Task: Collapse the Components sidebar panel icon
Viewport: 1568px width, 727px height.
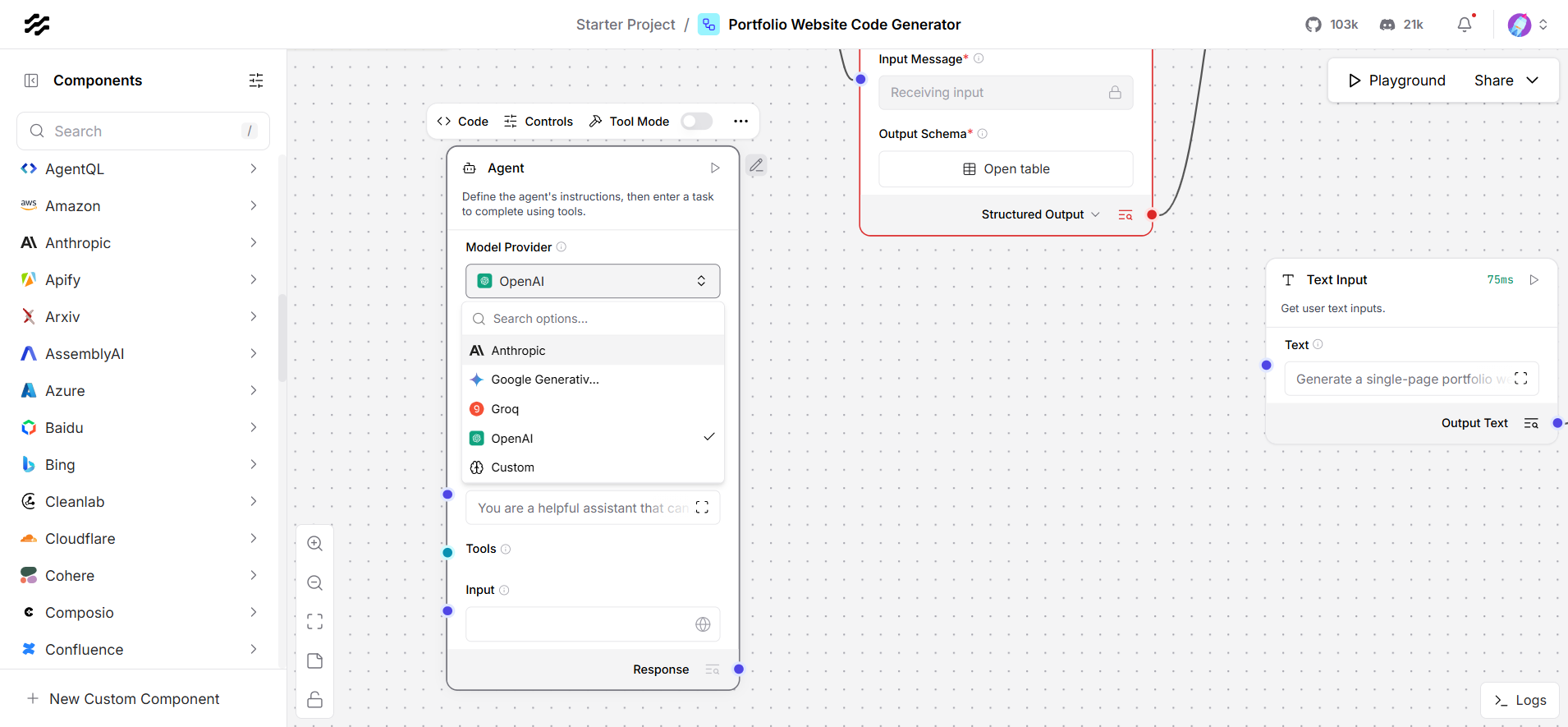Action: [31, 81]
